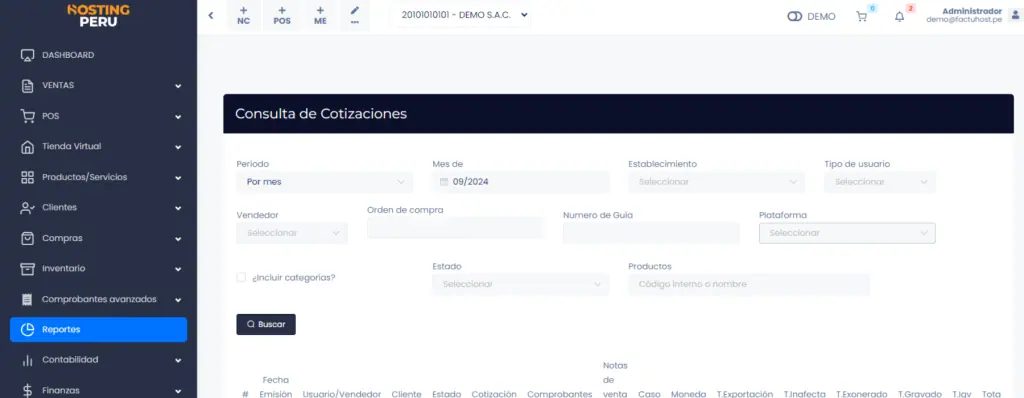This screenshot has width=1024, height=398.
Task: Click the T.Exportación column header
Action: click(745, 394)
